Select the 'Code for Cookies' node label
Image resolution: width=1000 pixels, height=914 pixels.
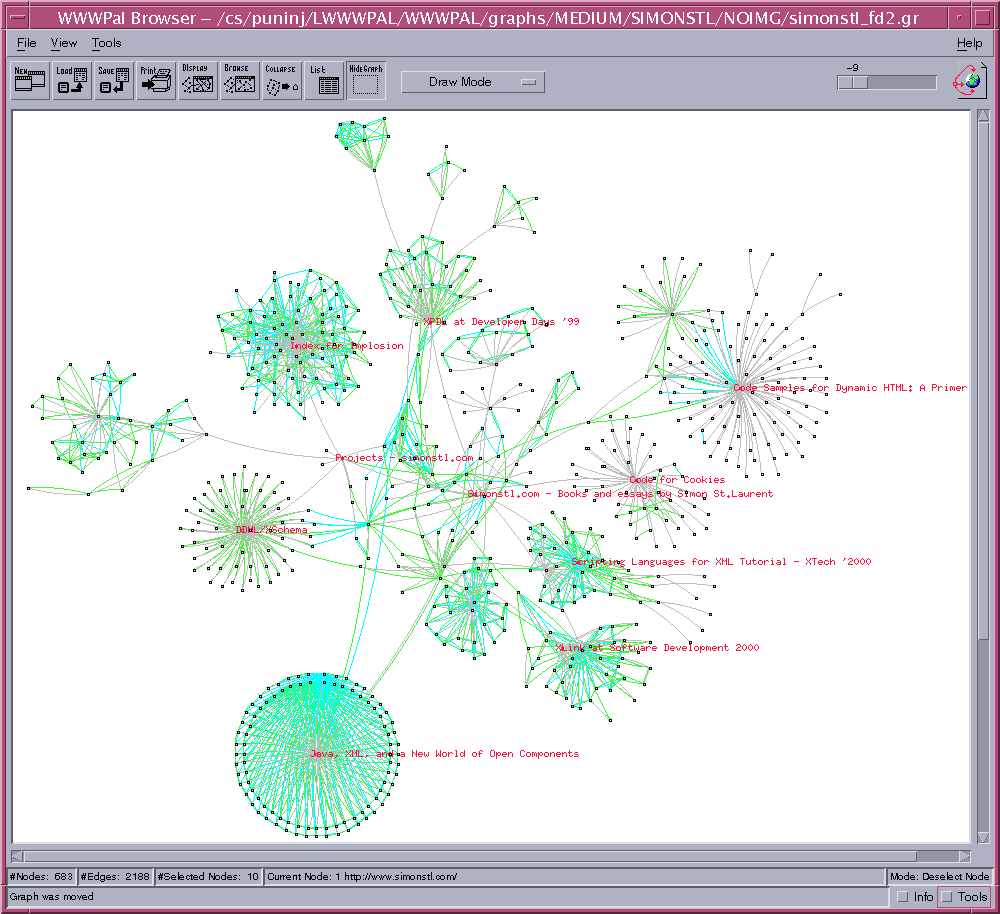[677, 480]
